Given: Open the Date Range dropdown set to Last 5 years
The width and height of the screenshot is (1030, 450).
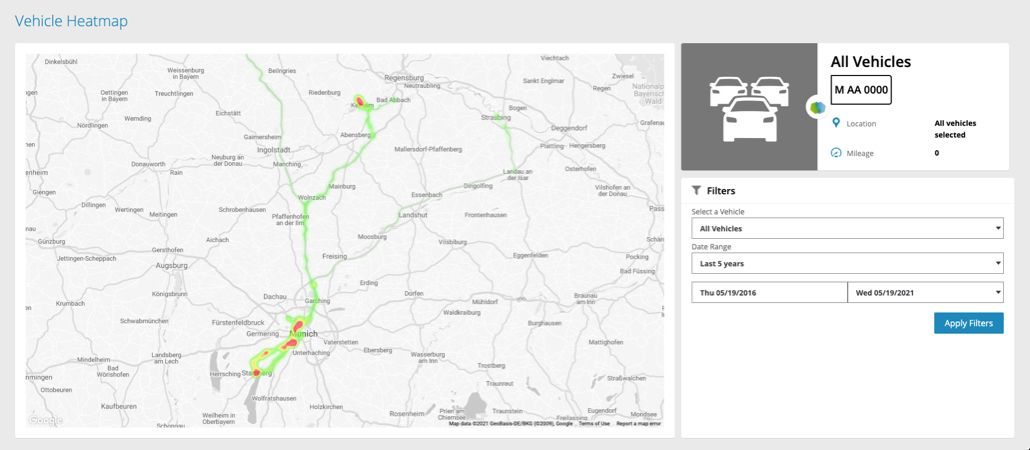Looking at the screenshot, I should [x=847, y=263].
